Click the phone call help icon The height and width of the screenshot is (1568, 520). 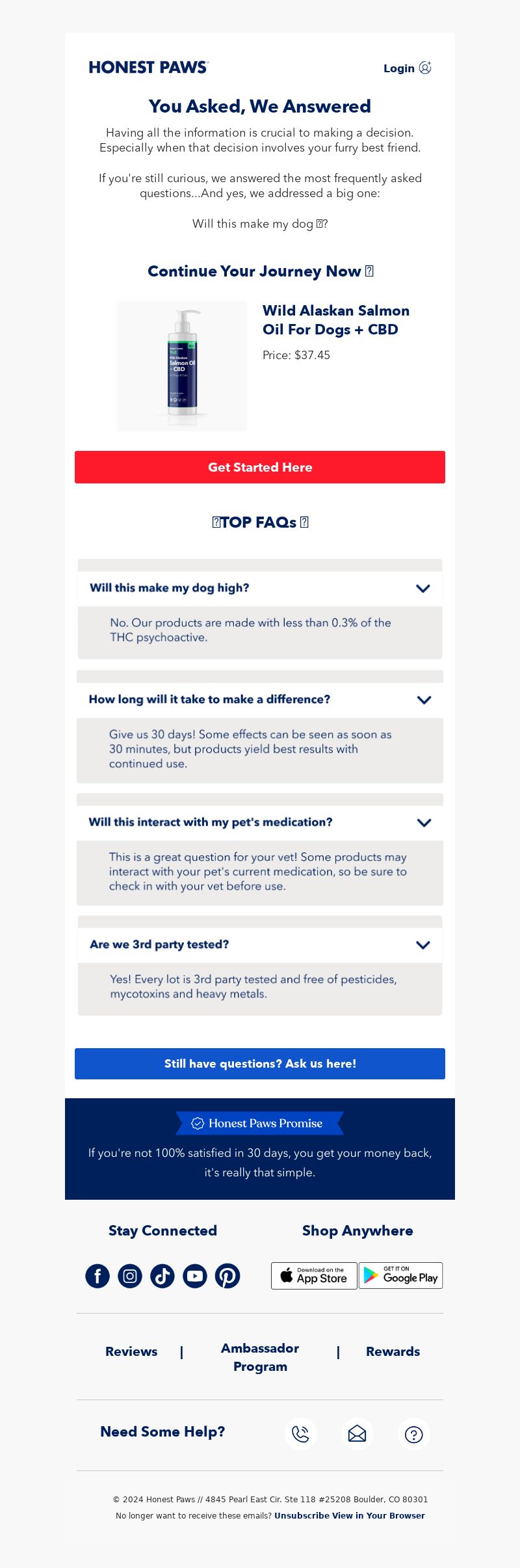[x=300, y=1434]
